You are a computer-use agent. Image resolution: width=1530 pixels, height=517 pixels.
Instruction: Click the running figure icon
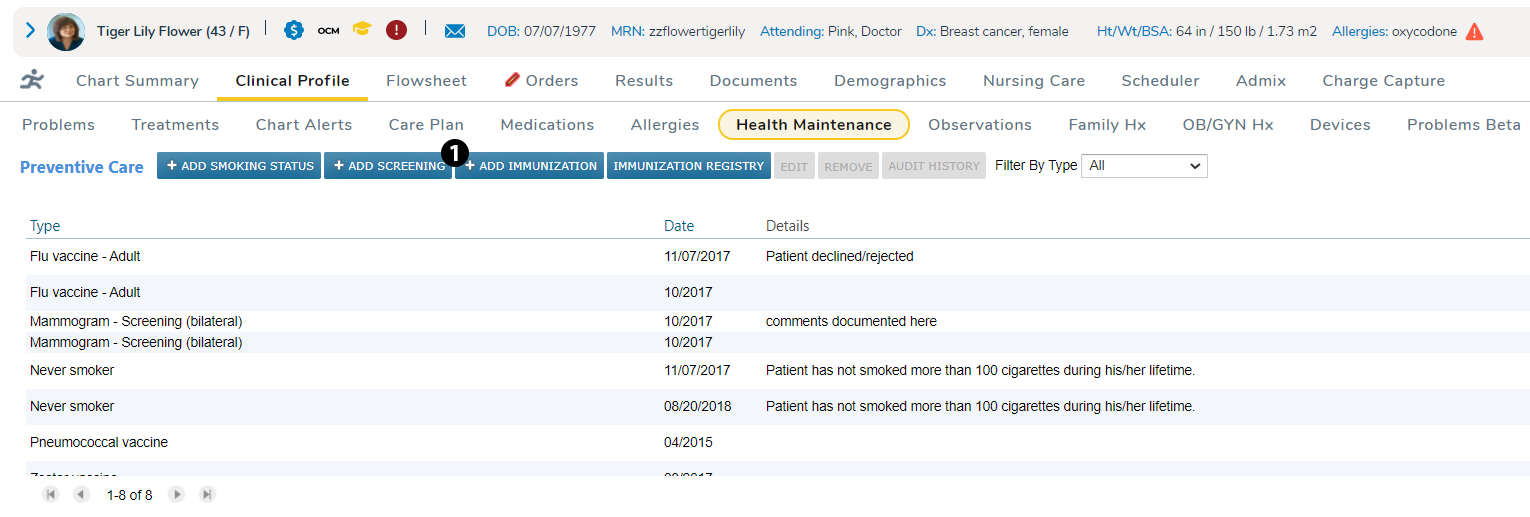coord(32,80)
